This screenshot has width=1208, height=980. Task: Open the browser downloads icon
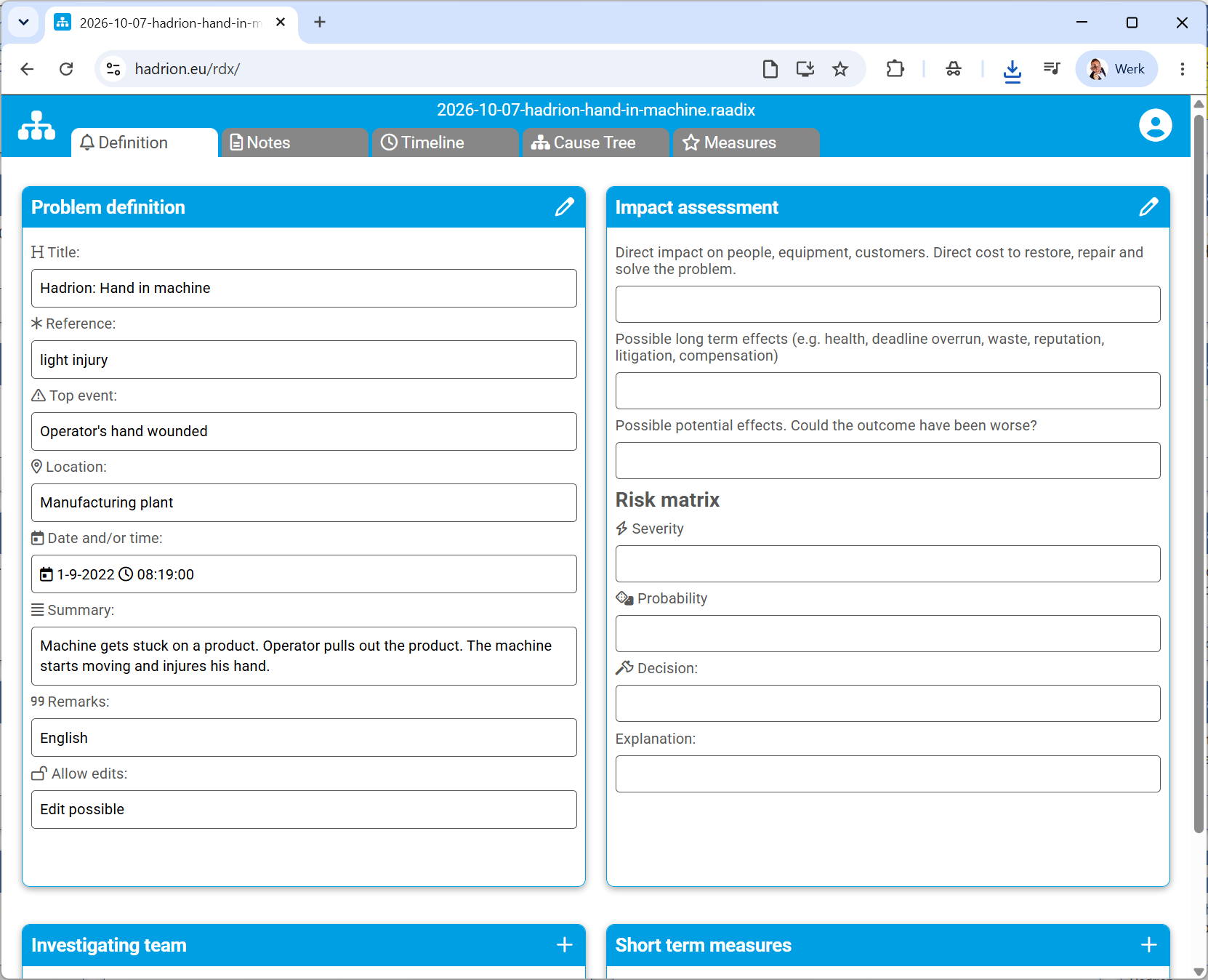(x=1012, y=70)
